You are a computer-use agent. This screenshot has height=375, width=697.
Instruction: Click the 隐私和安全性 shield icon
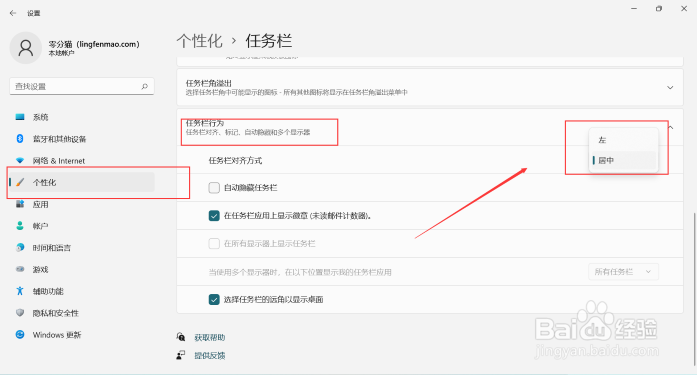(20, 313)
